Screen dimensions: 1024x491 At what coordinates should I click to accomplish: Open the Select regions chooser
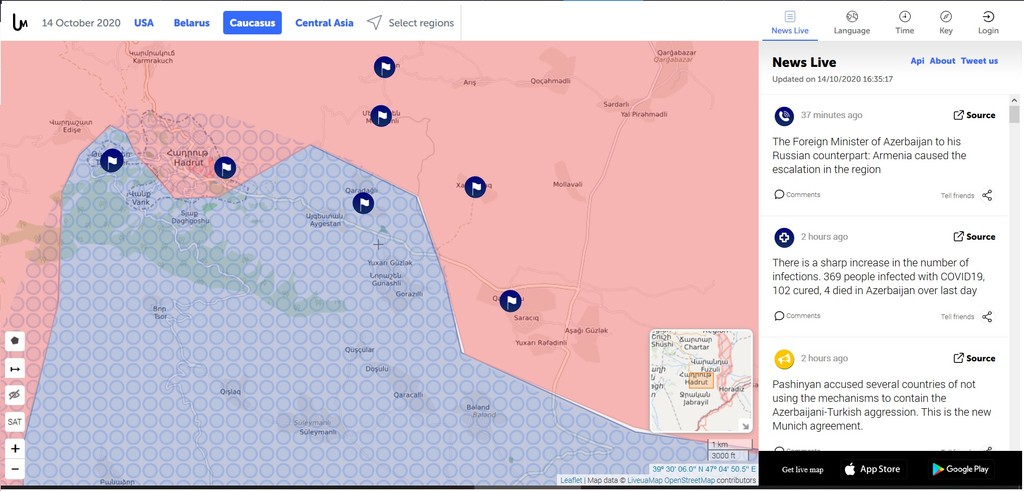(410, 23)
